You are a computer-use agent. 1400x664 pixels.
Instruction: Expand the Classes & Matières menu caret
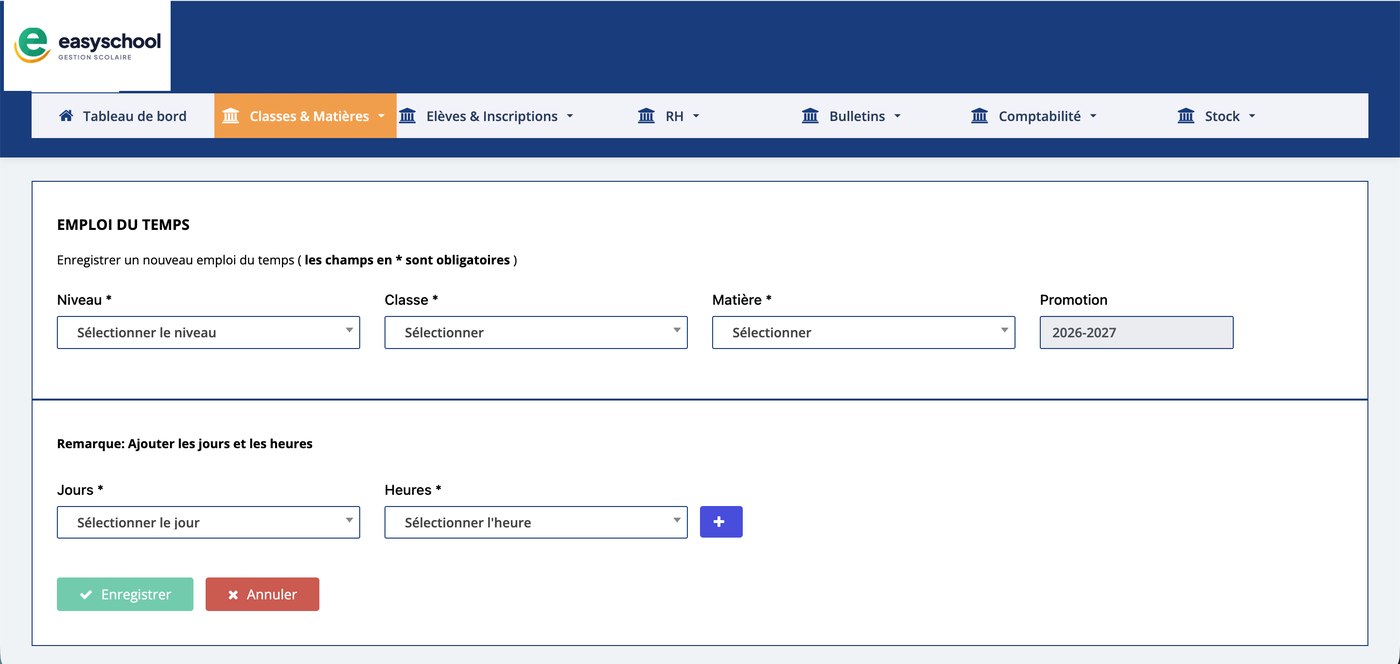click(381, 117)
